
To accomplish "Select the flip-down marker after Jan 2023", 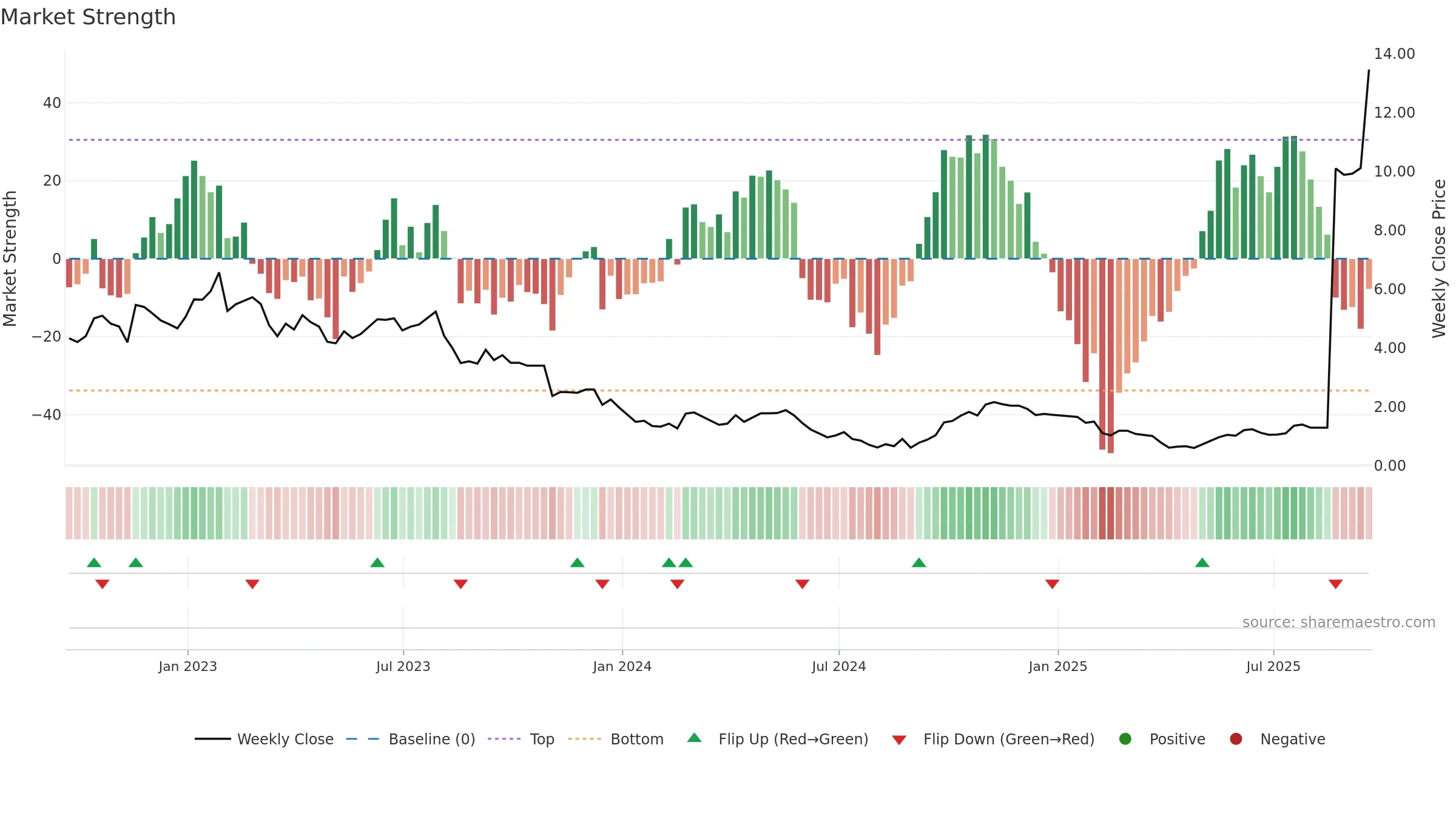I will click(x=252, y=584).
